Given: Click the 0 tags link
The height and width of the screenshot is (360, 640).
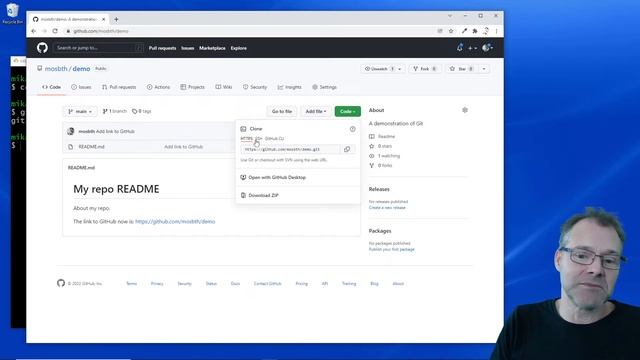Looking at the screenshot, I should click(142, 111).
